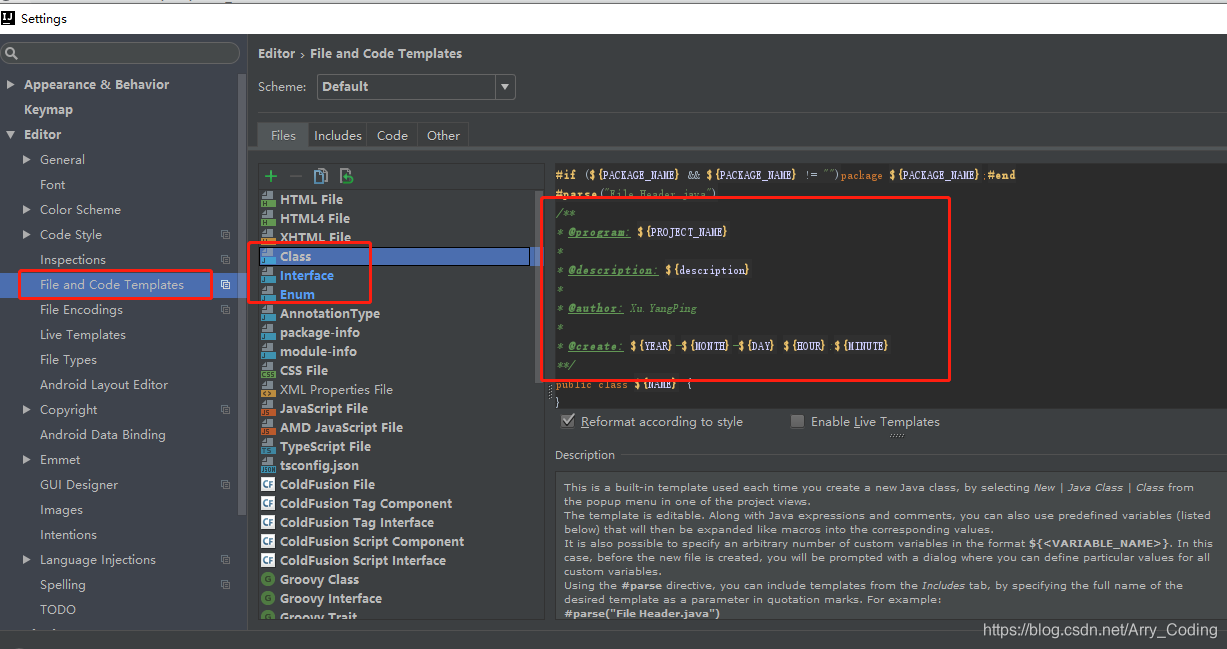Open the Live Templates settings page
Viewport: 1227px width, 649px height.
pyautogui.click(x=83, y=335)
